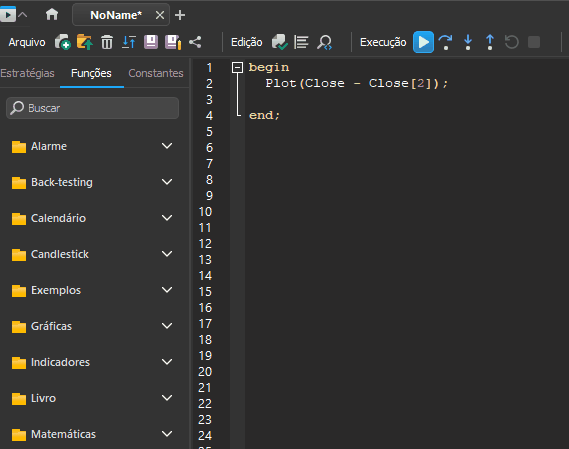Switch to the Funções tab
The image size is (569, 449).
(x=91, y=73)
